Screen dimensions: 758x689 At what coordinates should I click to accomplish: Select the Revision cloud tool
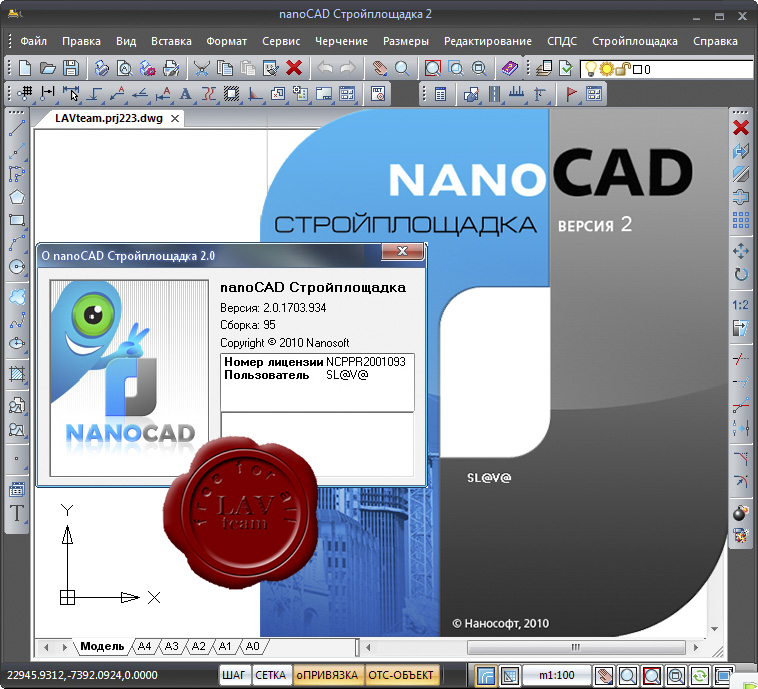(16, 296)
